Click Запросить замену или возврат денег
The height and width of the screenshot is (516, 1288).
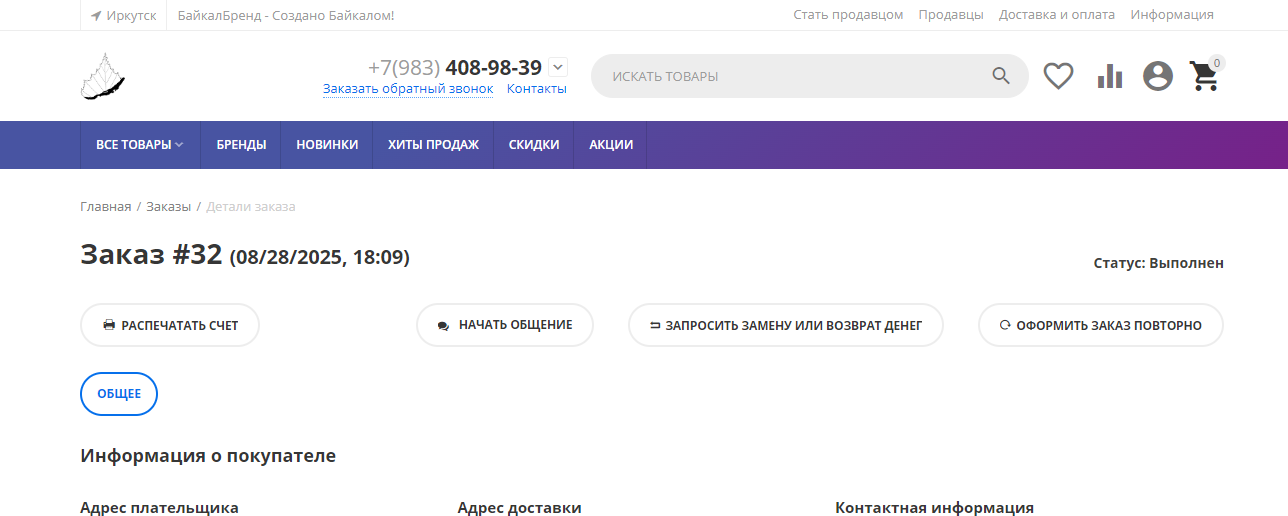[785, 325]
